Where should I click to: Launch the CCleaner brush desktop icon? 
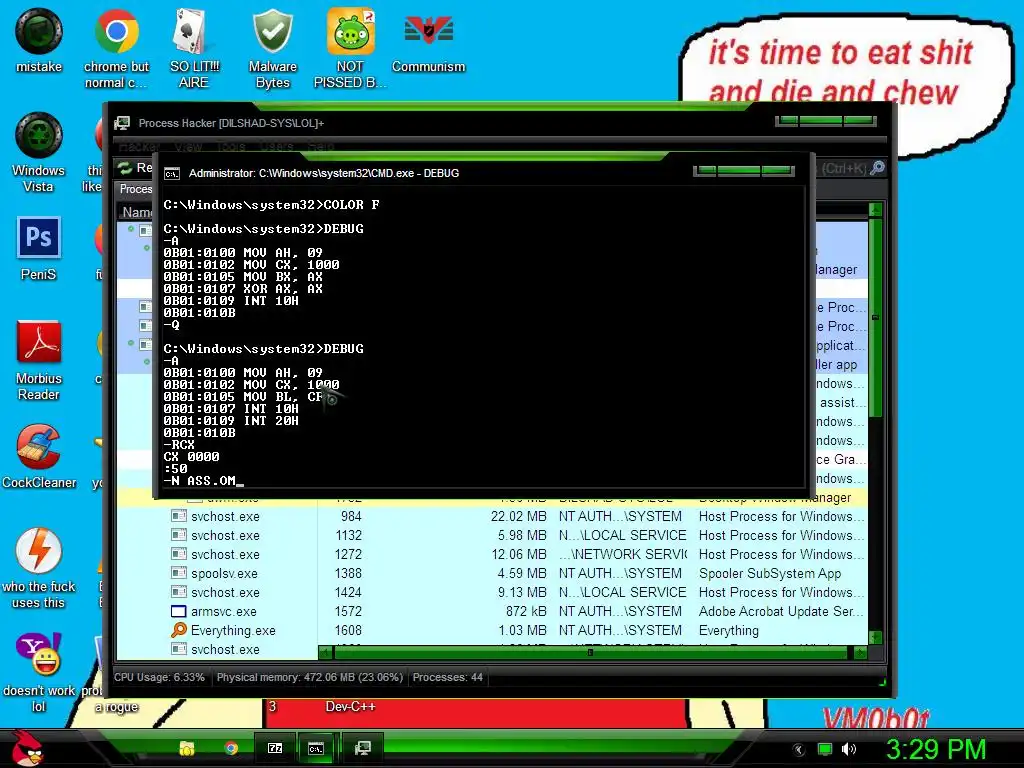pos(39,447)
